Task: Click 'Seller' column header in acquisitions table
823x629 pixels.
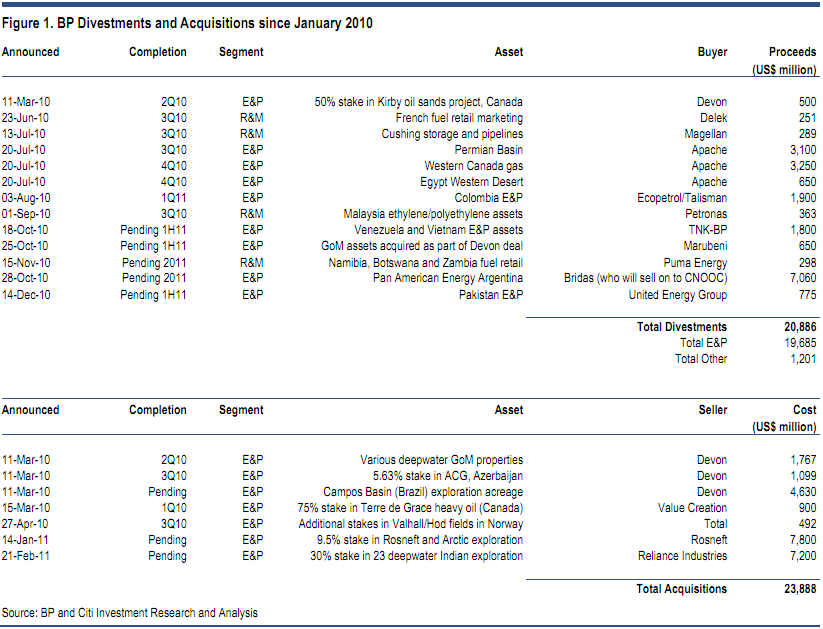Action: [x=713, y=410]
